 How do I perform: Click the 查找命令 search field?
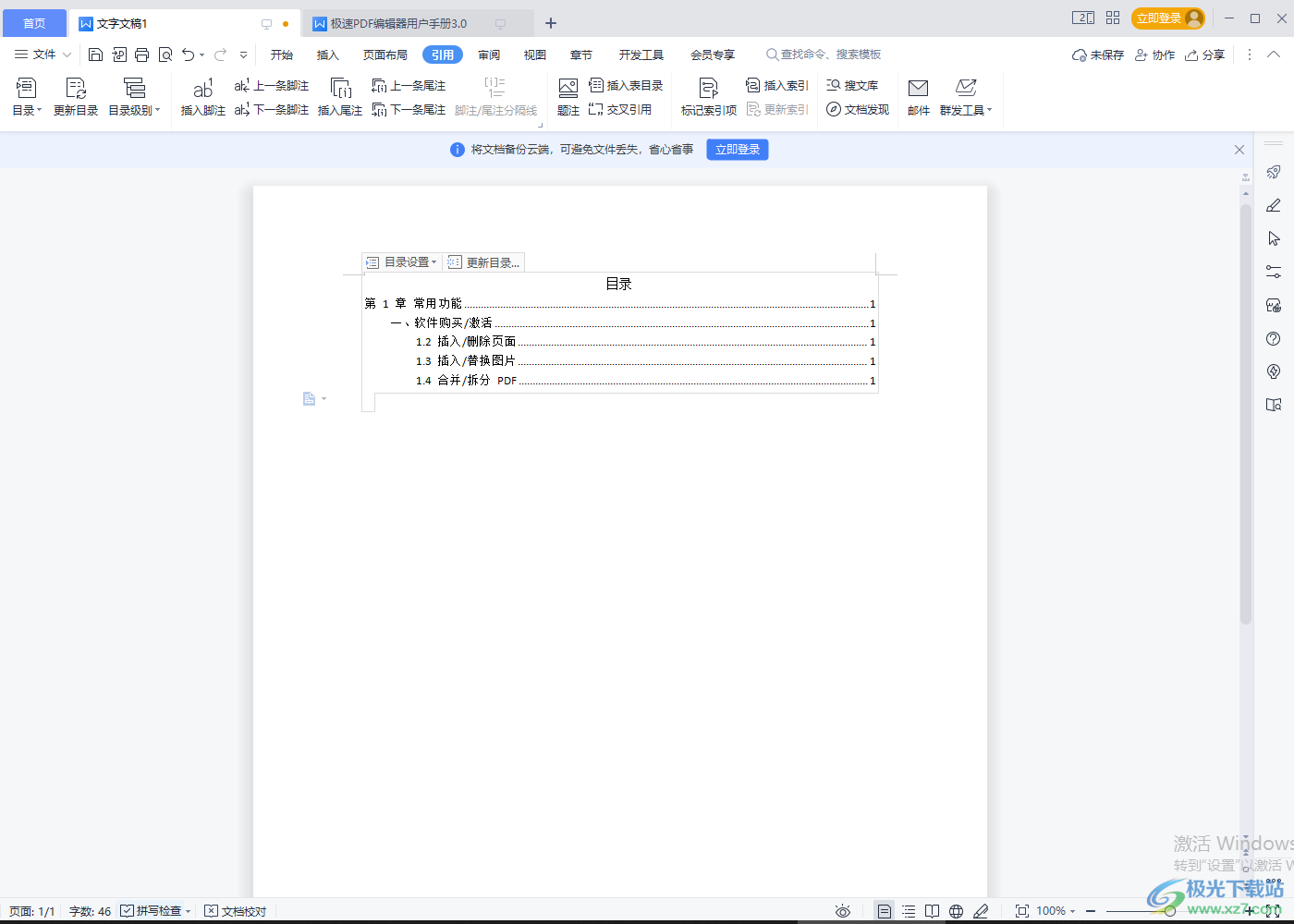824,55
